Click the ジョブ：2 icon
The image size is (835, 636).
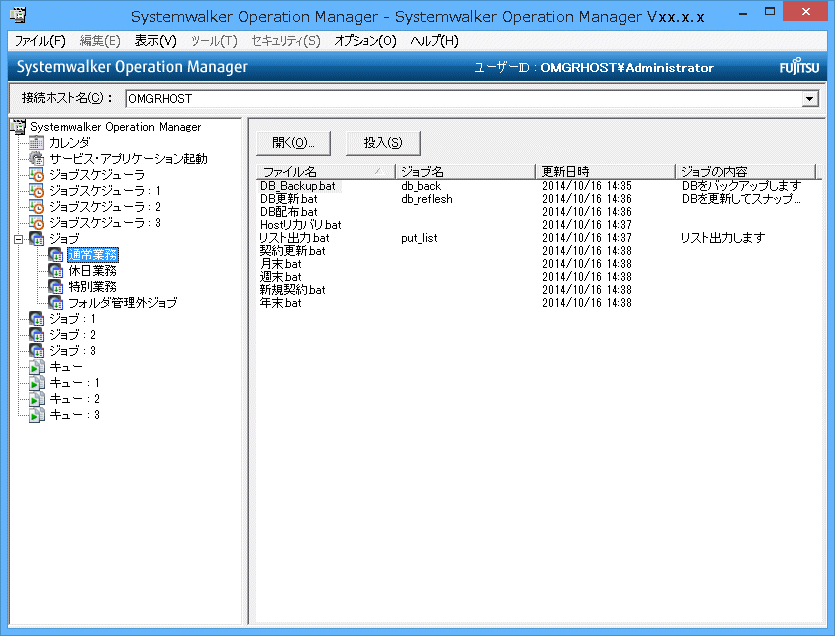pyautogui.click(x=37, y=335)
